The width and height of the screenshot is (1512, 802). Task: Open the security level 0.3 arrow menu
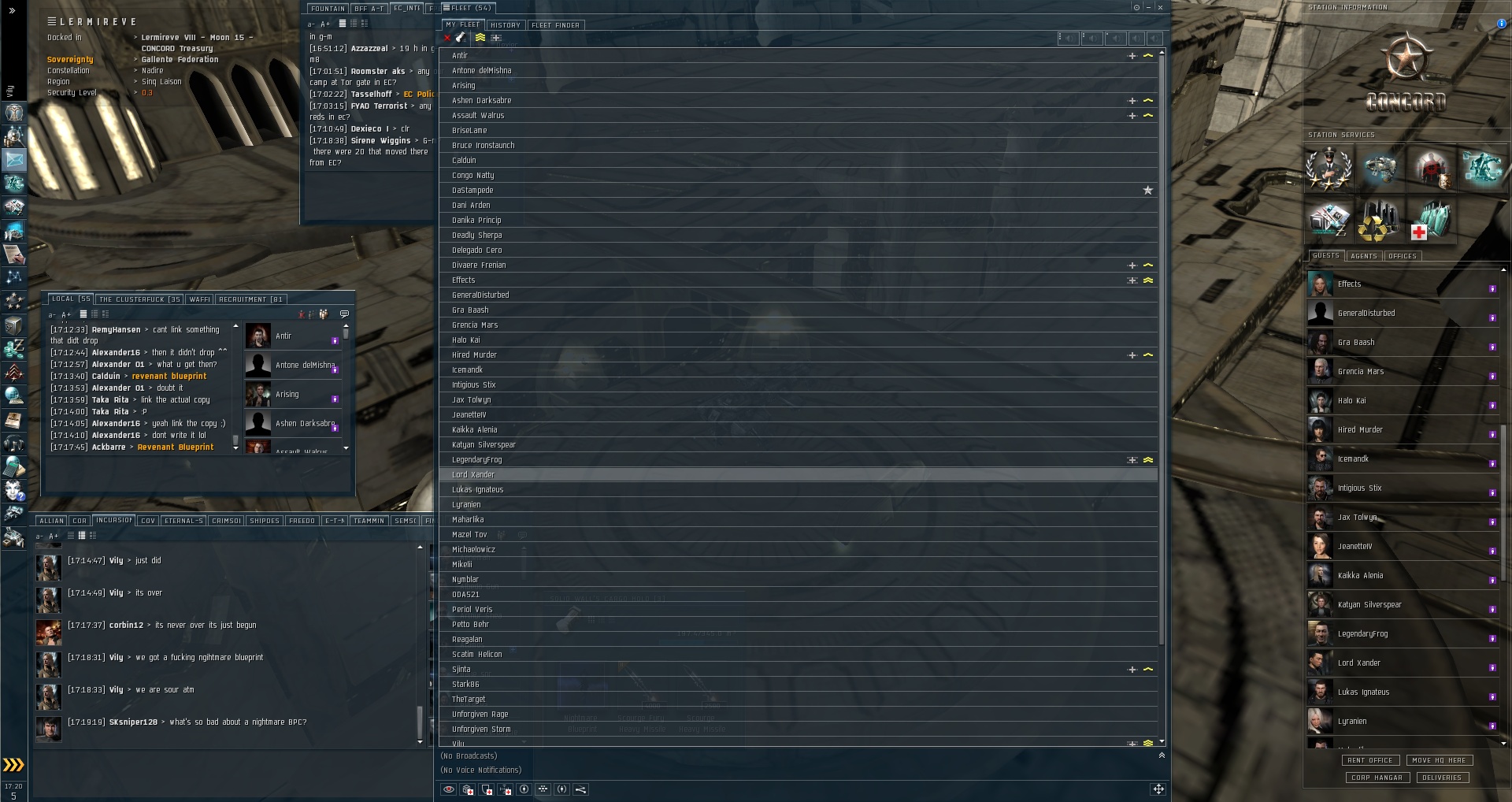click(x=135, y=93)
